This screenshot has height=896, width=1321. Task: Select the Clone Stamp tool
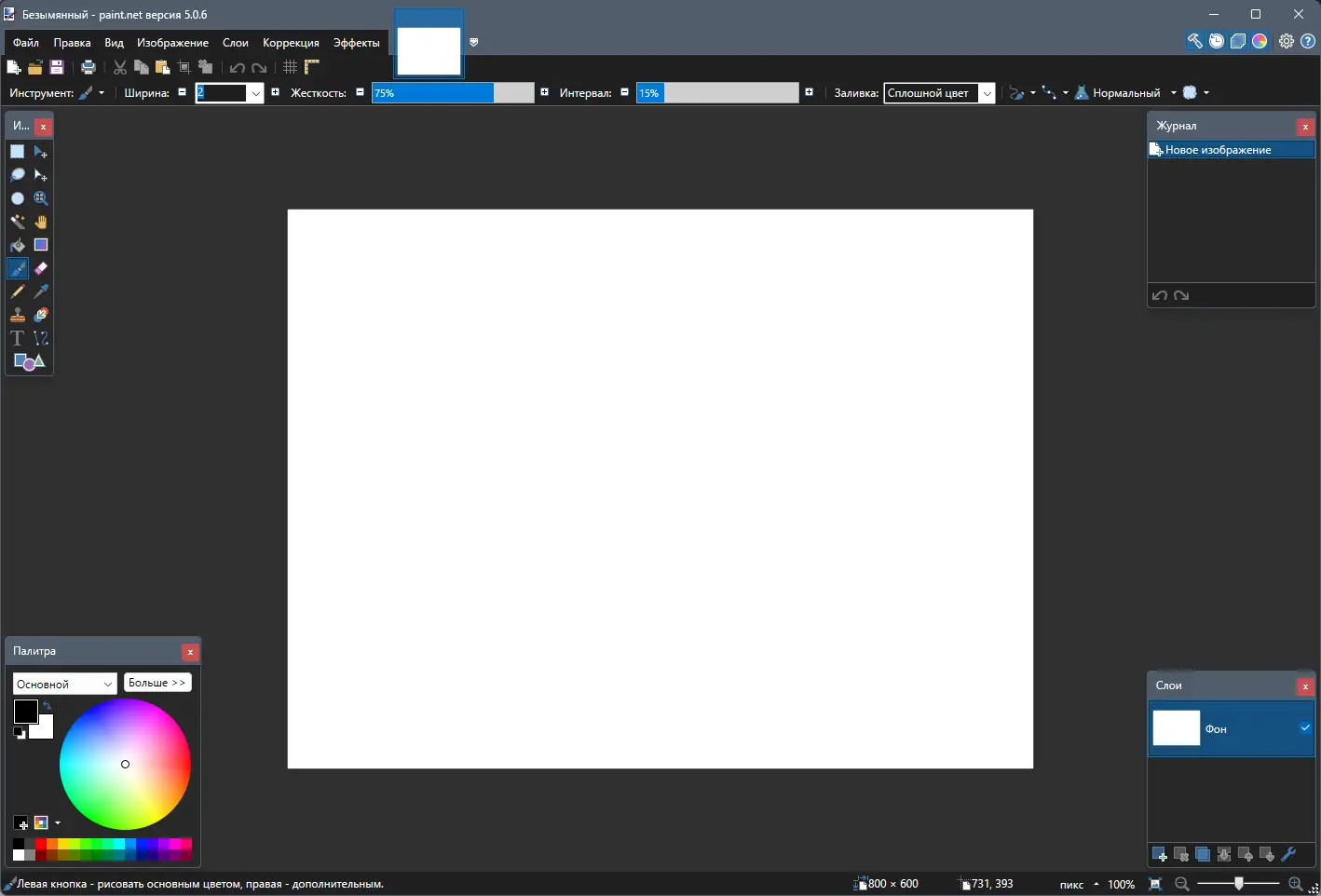17,315
